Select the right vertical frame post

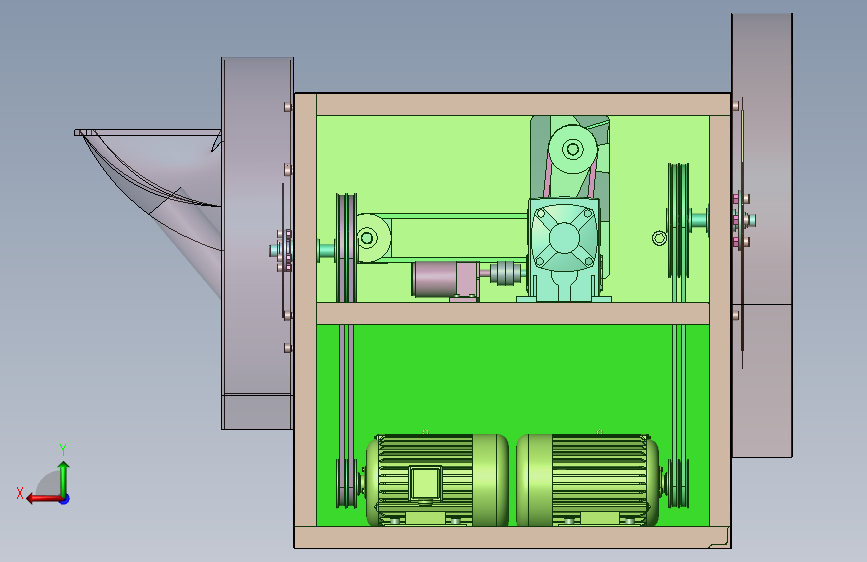720,321
